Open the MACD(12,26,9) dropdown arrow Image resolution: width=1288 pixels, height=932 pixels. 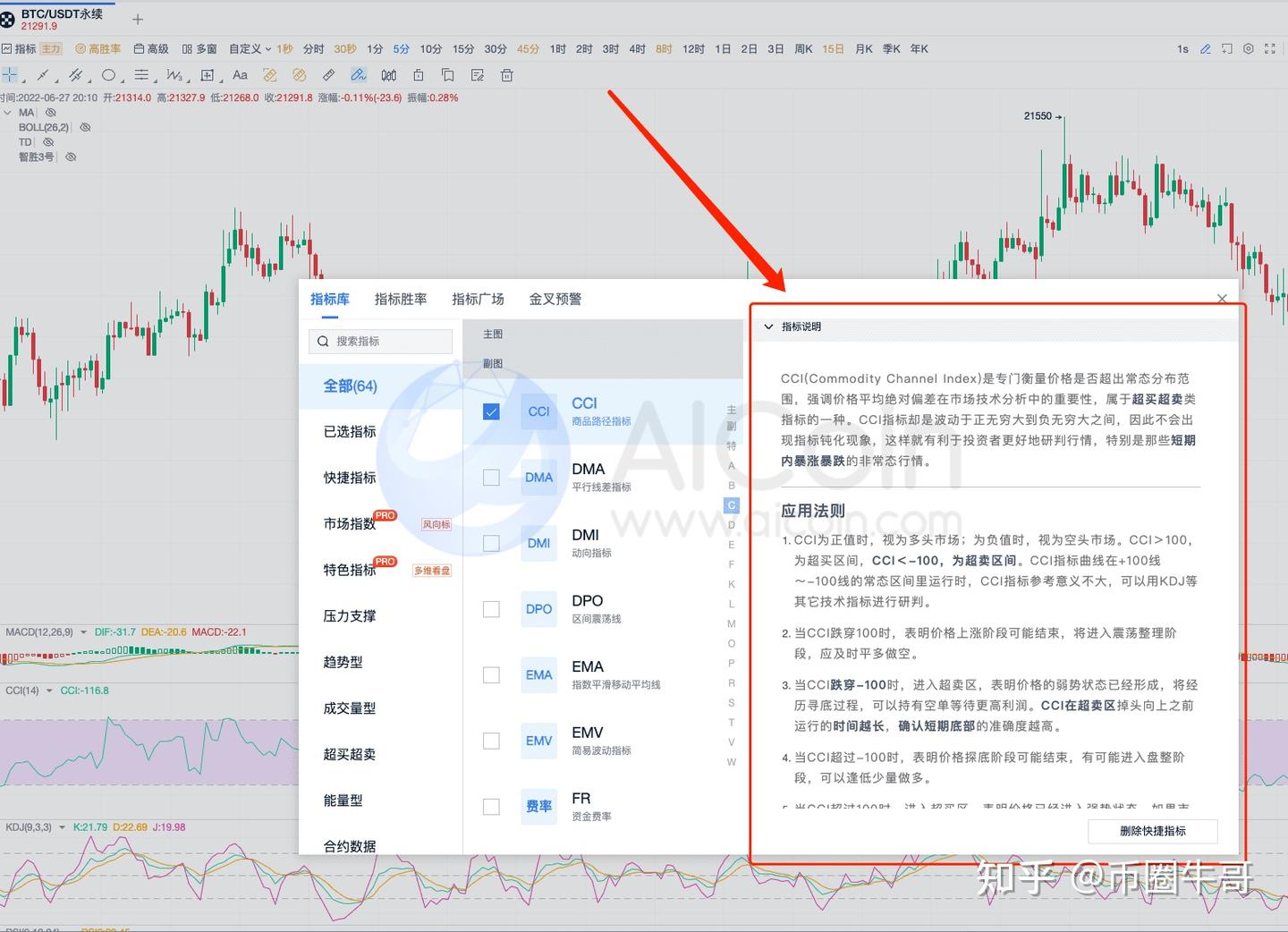[84, 632]
